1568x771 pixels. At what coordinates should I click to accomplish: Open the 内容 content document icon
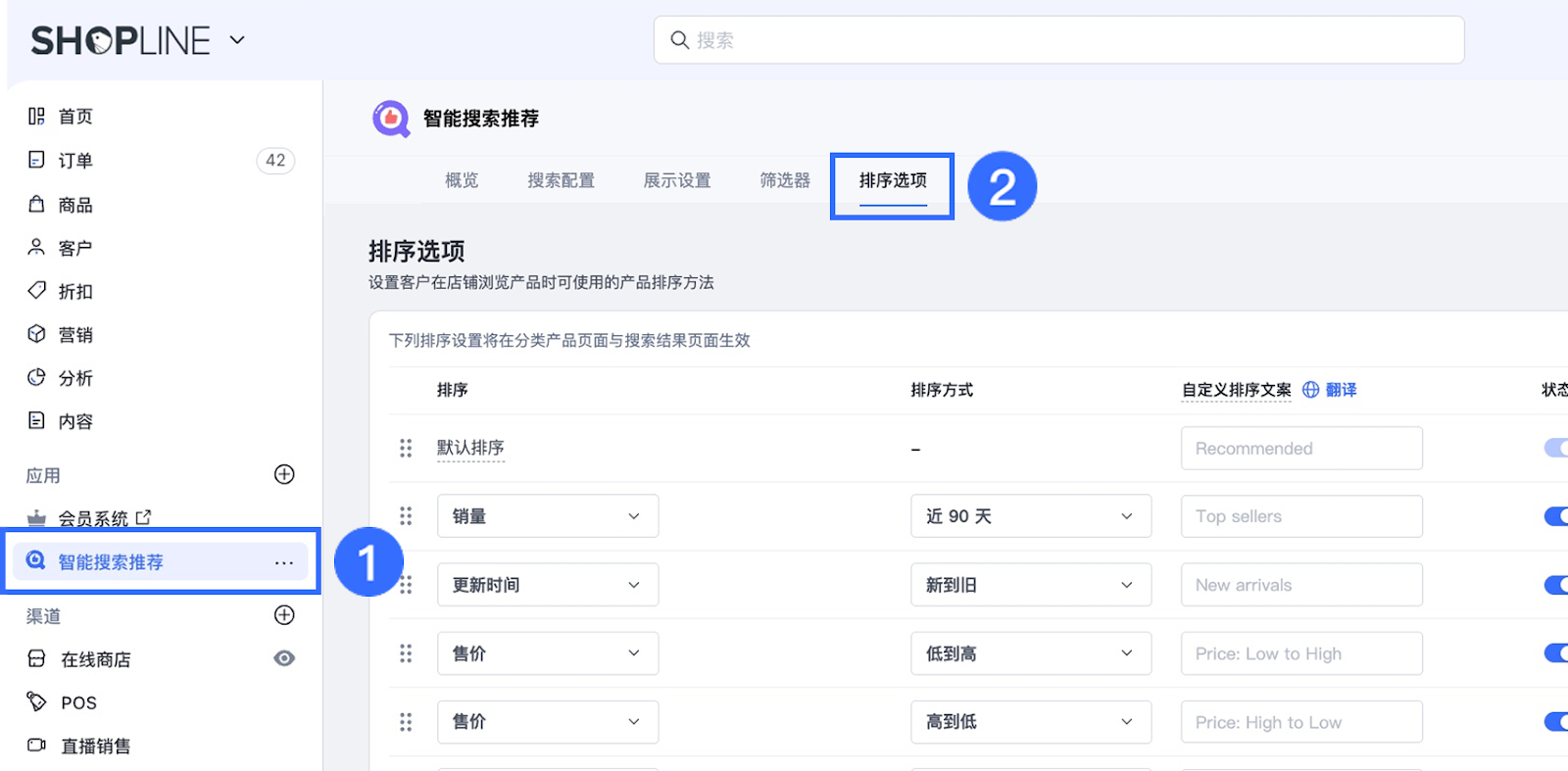coord(36,420)
